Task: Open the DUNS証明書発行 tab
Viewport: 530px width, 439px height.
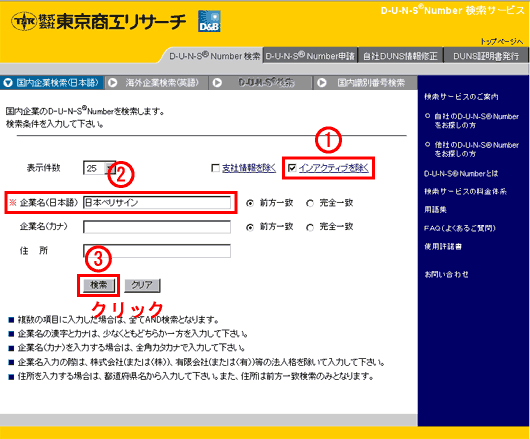Action: point(486,56)
